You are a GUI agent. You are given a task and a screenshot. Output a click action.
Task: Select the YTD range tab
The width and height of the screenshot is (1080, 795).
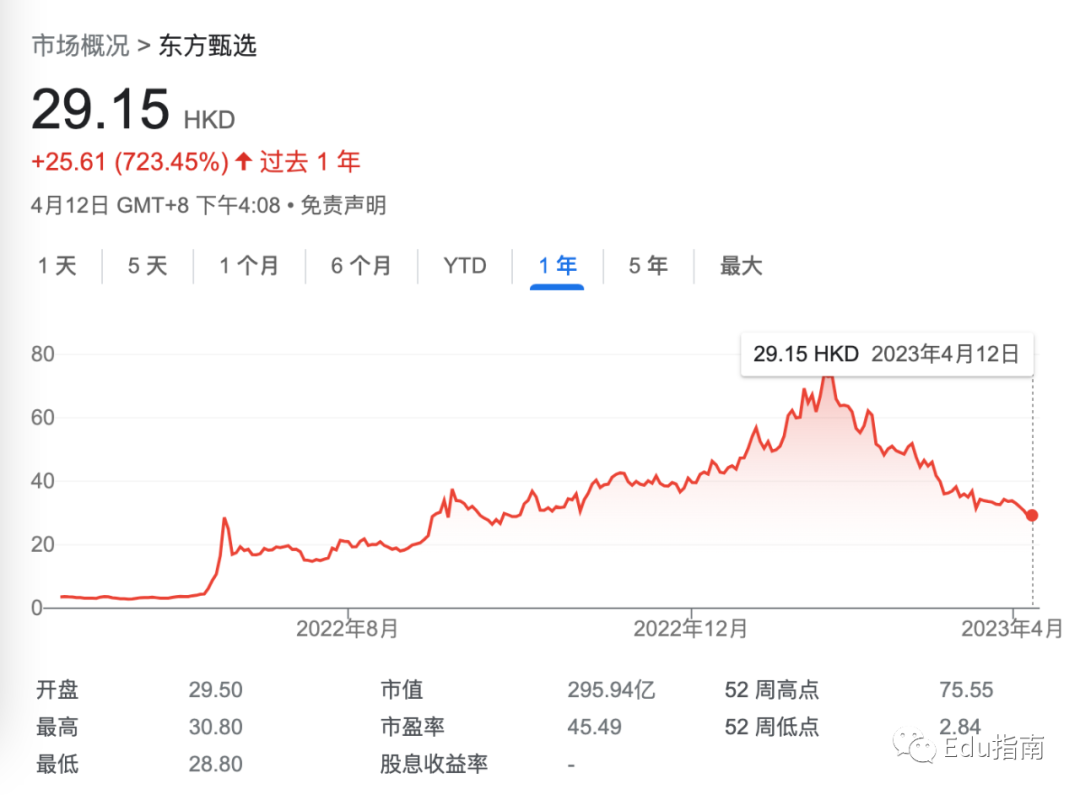pyautogui.click(x=465, y=266)
